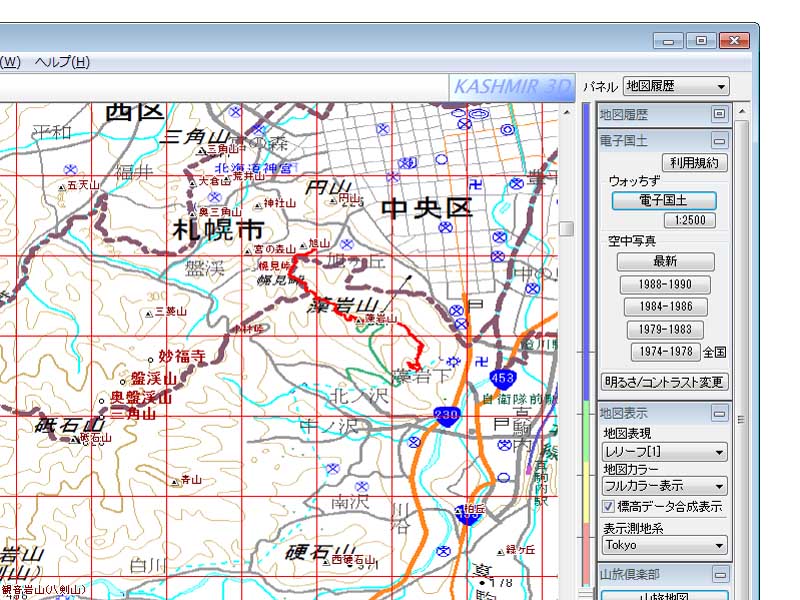Viewport: 800px width, 600px height.
Task: Click the KASHMIR 3D logo
Action: point(512,87)
